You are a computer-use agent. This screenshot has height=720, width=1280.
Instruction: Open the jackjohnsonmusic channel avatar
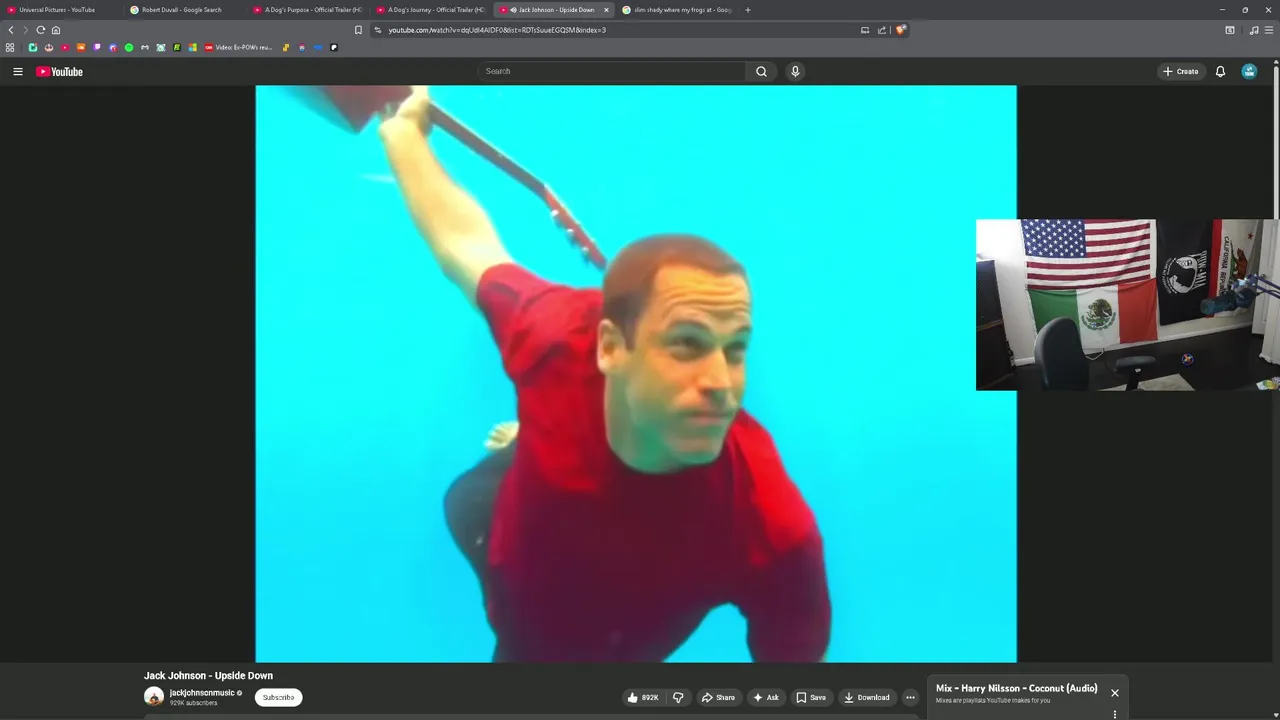point(154,697)
